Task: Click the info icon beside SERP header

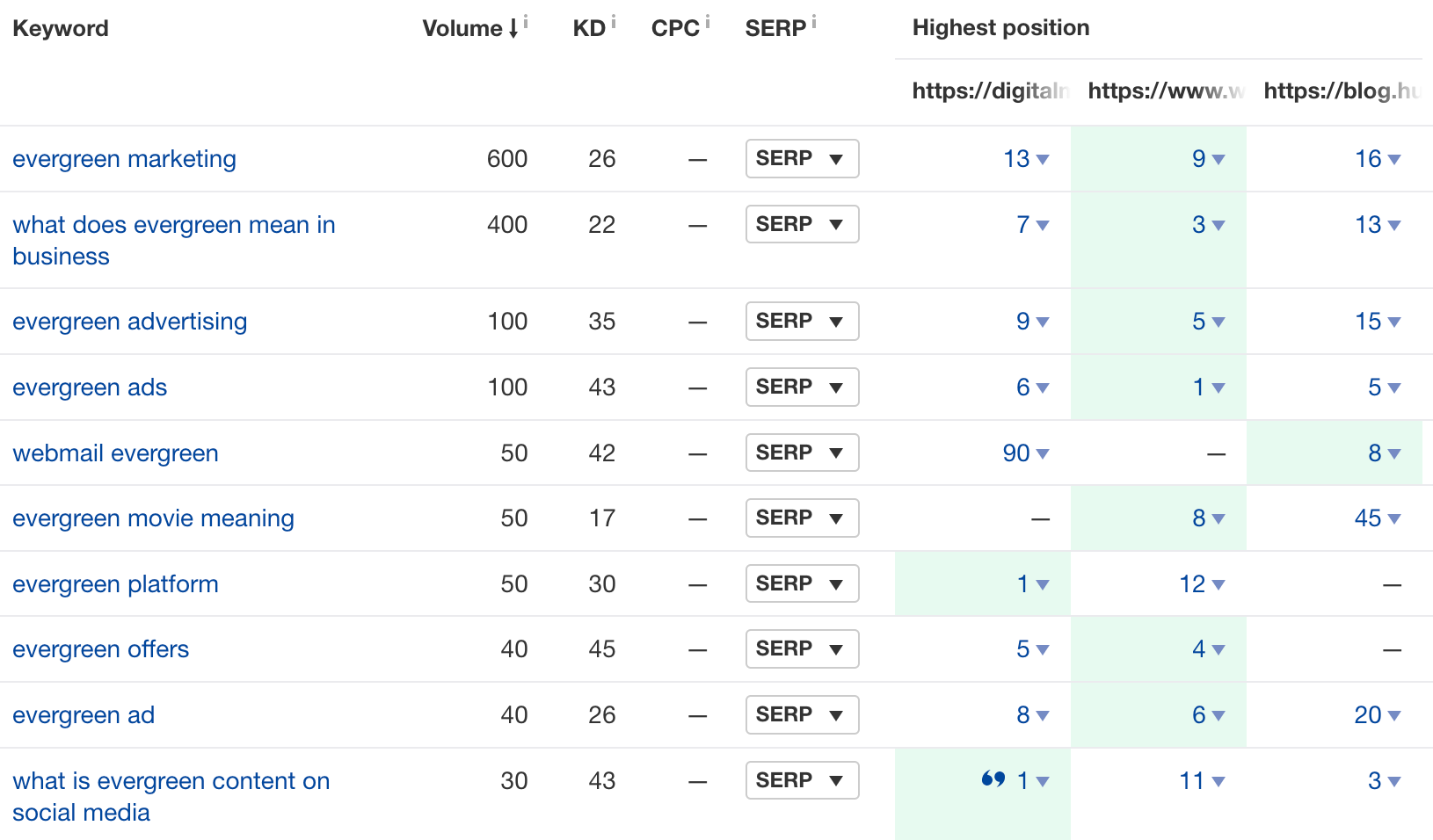Action: pos(813,21)
